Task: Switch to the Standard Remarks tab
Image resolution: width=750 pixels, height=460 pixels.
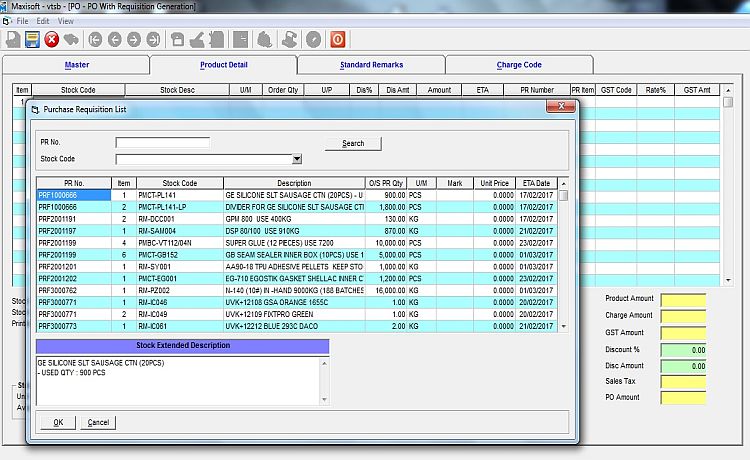Action: click(x=371, y=65)
